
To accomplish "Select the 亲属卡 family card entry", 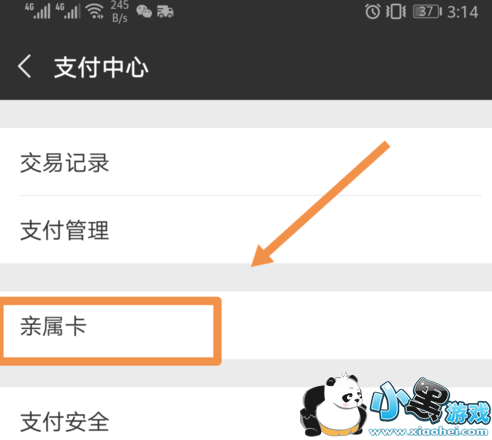I will (246, 326).
